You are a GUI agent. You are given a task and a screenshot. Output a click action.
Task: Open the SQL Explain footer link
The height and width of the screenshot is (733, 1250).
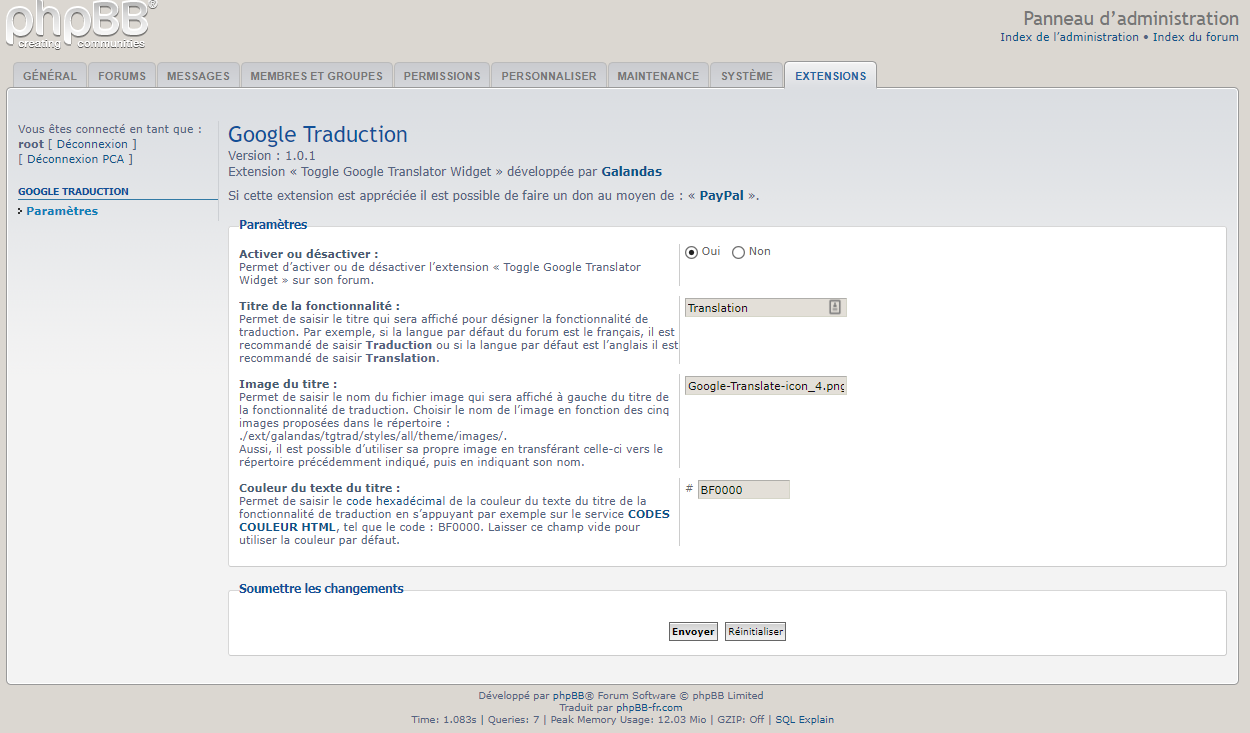coord(804,719)
